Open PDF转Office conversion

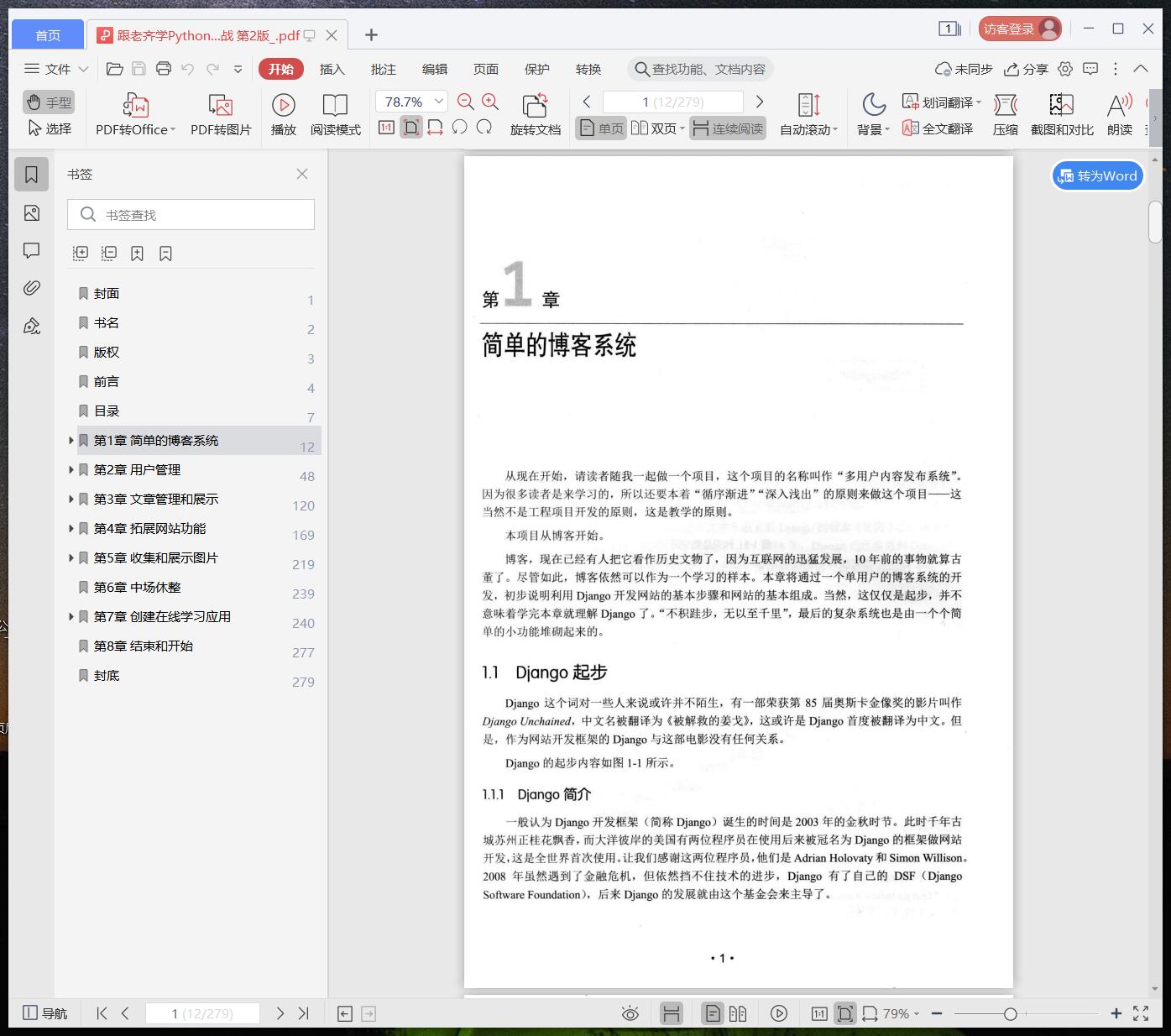click(136, 114)
